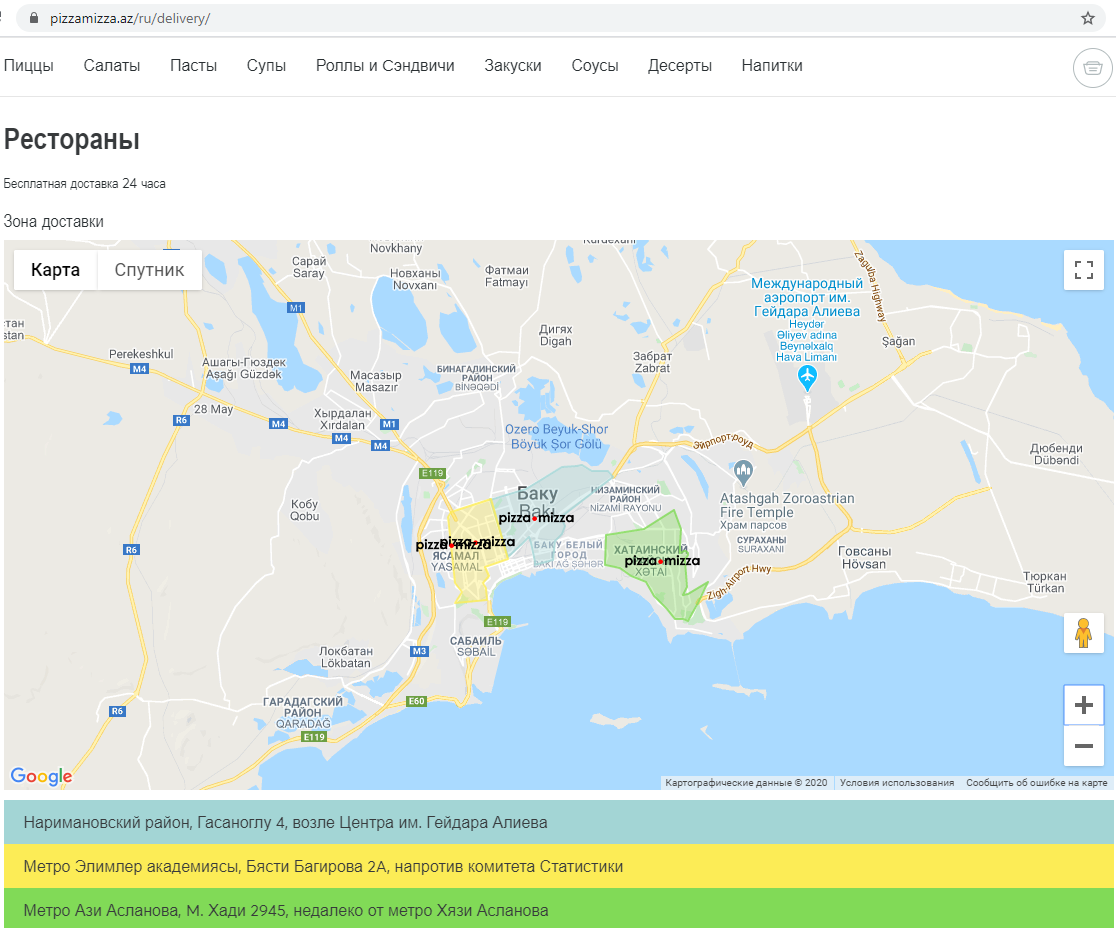1116x928 pixels.
Task: Click the Atashgah Fire Temple marker
Action: coord(743,471)
